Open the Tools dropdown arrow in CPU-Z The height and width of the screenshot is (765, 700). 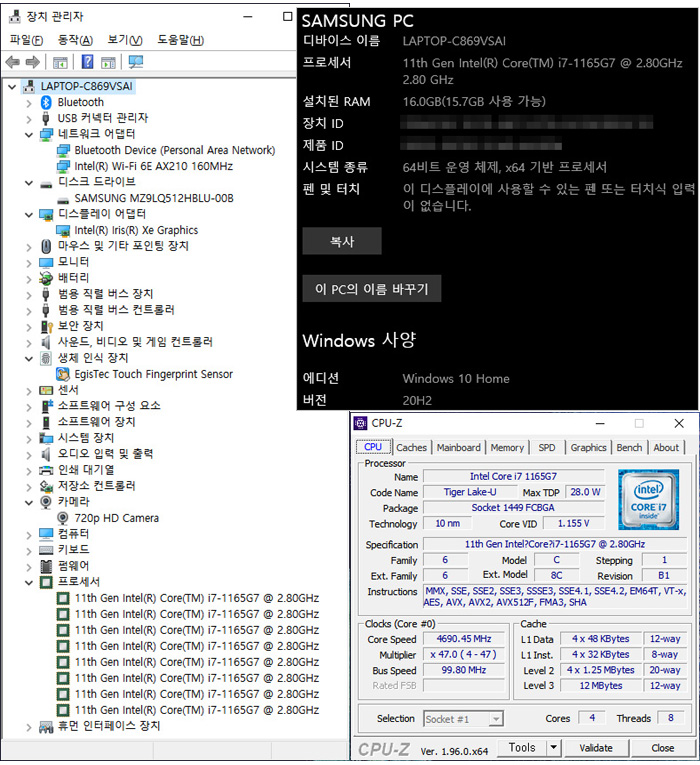pyautogui.click(x=553, y=747)
